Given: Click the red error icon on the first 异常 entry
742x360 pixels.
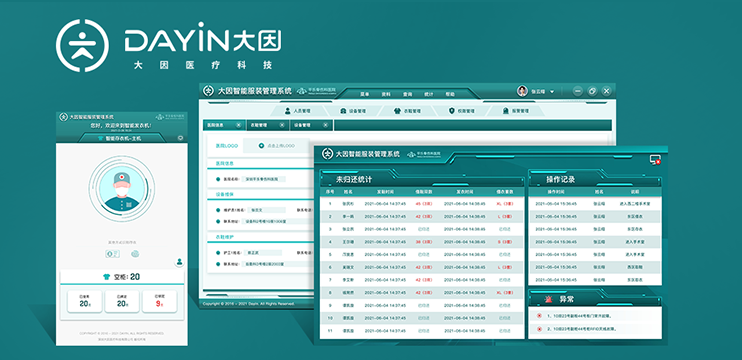Looking at the screenshot, I should [x=539, y=316].
